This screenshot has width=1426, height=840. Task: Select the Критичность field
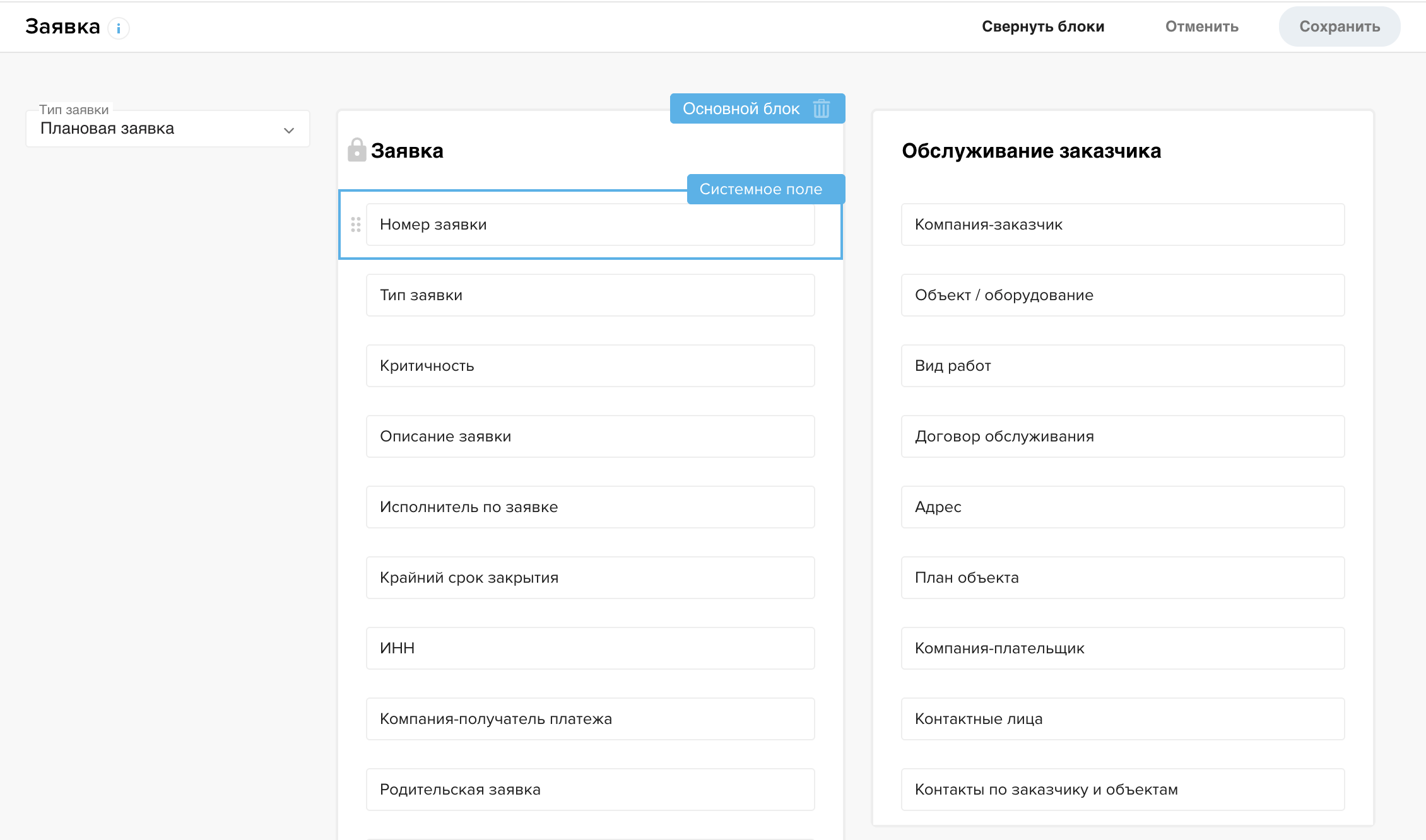(x=590, y=366)
